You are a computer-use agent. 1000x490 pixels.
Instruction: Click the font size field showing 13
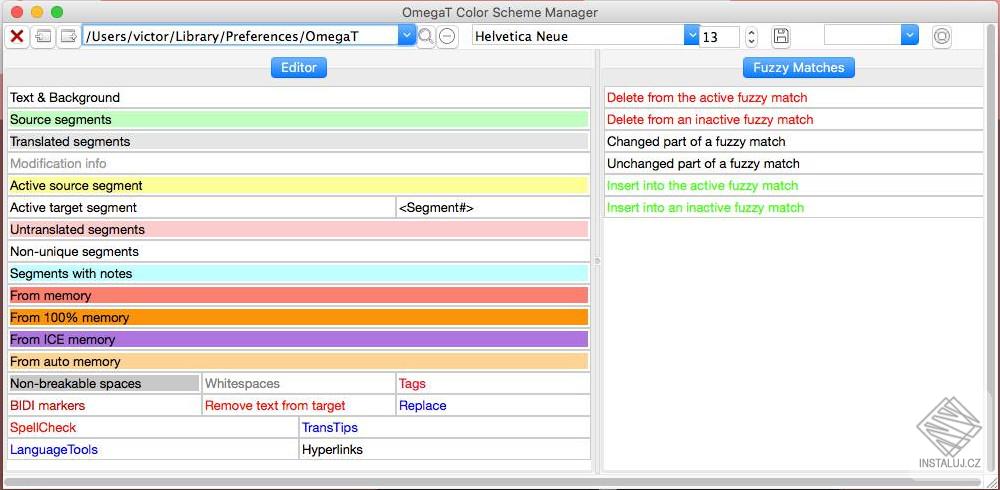(719, 36)
